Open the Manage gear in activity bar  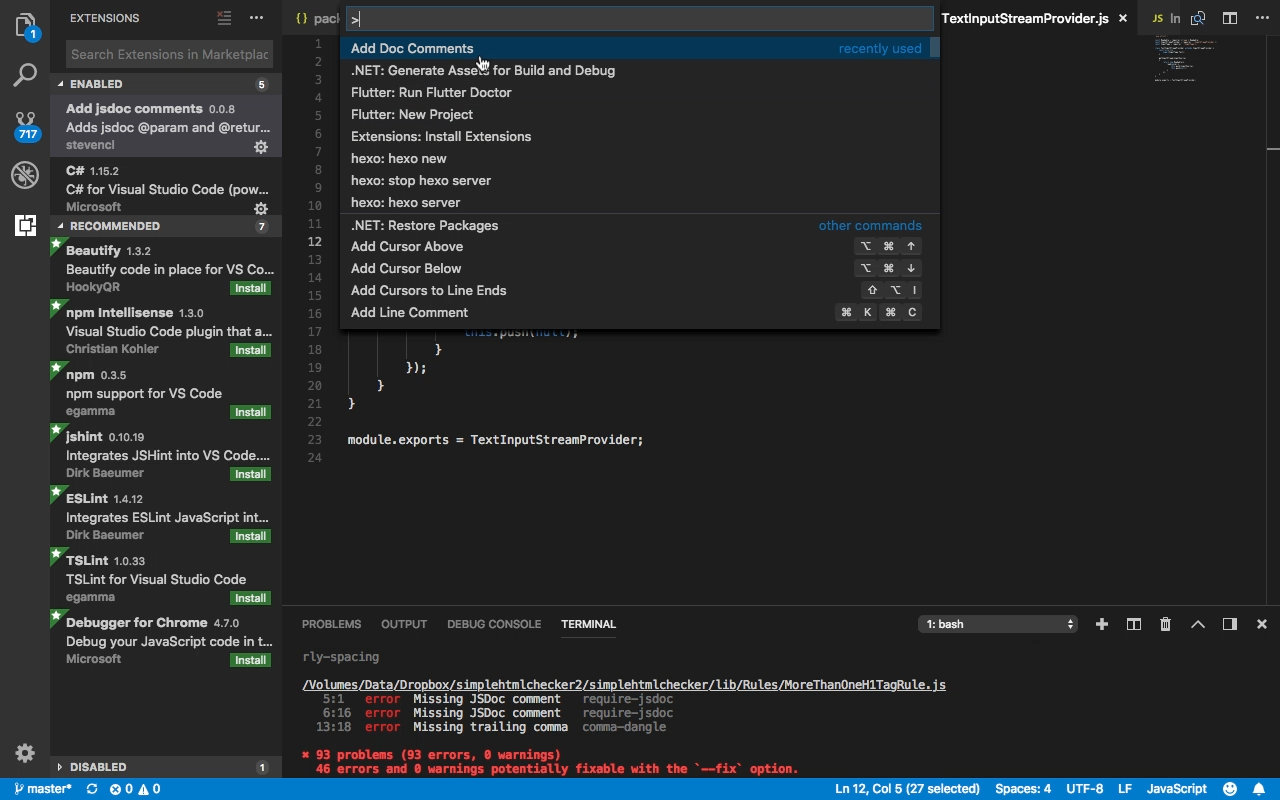(25, 753)
